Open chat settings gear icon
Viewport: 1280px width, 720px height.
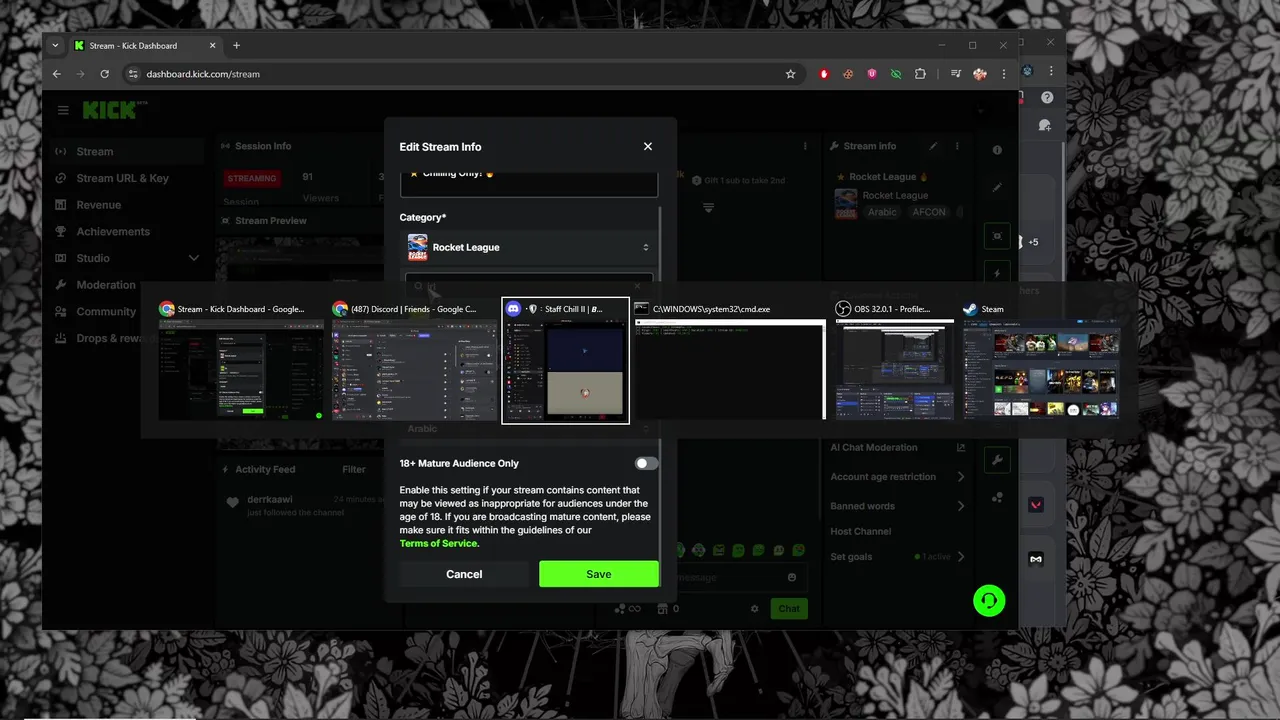tap(755, 608)
